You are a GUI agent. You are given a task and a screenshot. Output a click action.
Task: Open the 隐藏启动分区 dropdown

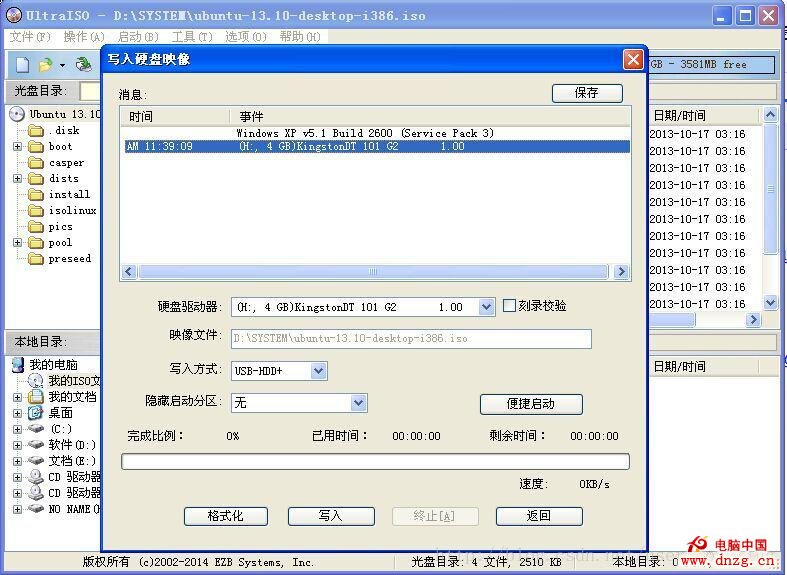coord(358,403)
